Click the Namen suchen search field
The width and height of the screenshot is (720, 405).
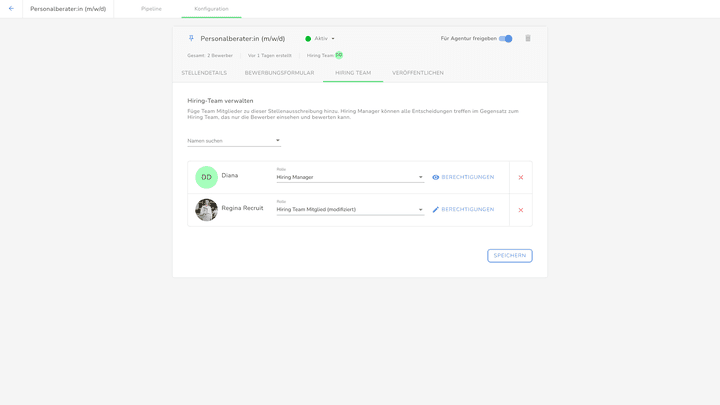[x=230, y=141]
